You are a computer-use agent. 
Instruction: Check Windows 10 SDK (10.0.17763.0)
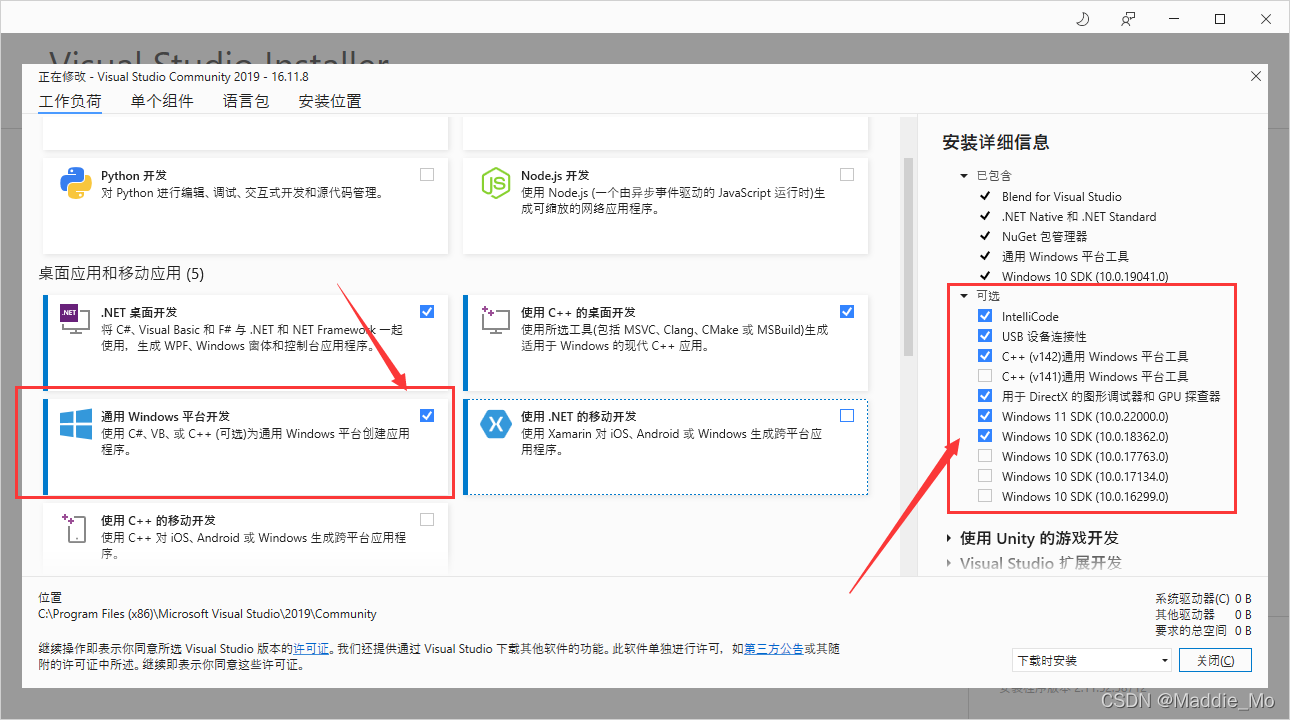pos(985,456)
